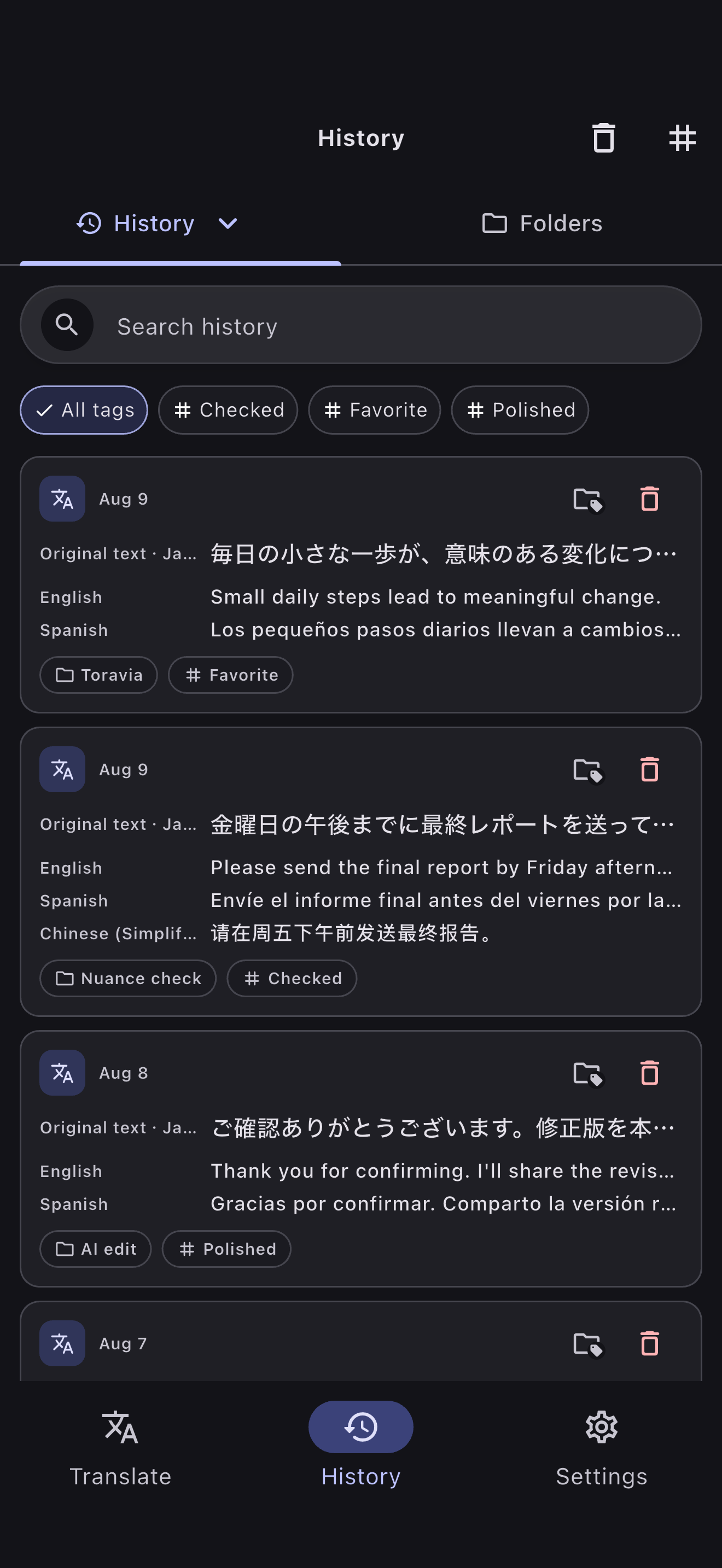Click the search magnifier icon
The width and height of the screenshot is (722, 1568).
[67, 325]
